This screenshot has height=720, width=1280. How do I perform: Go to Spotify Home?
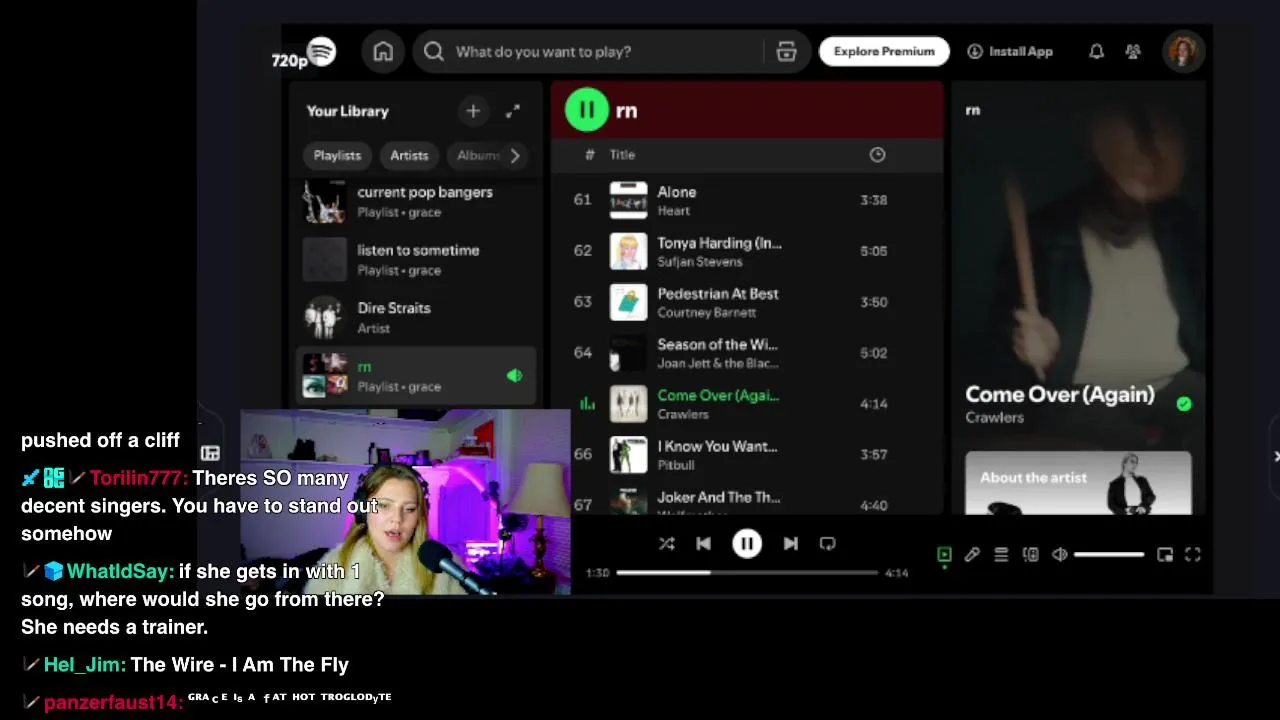tap(383, 52)
